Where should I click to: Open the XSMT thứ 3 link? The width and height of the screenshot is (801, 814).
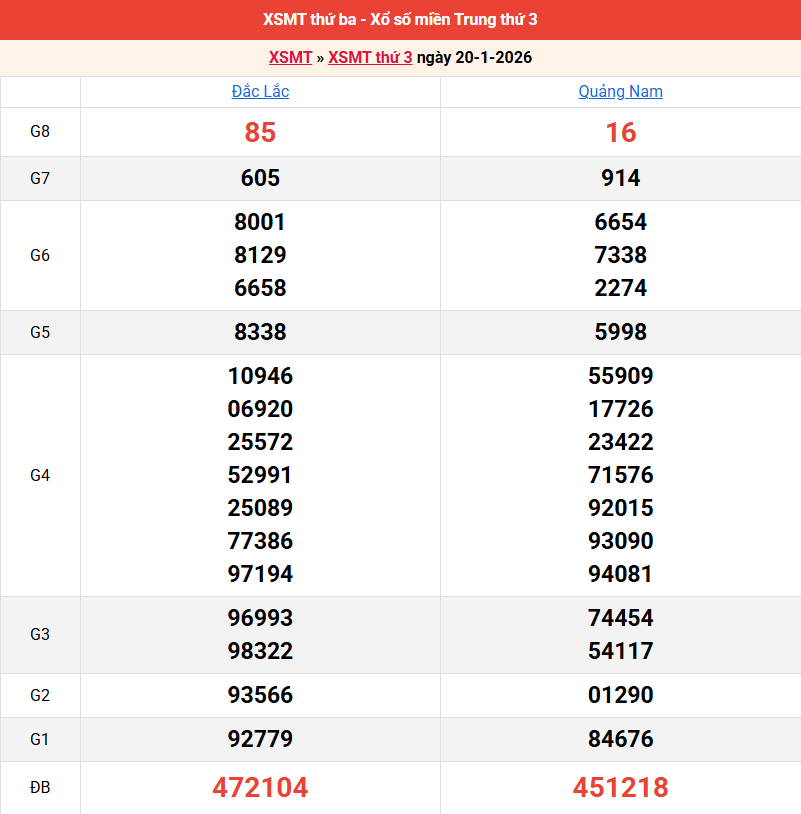pyautogui.click(x=370, y=57)
